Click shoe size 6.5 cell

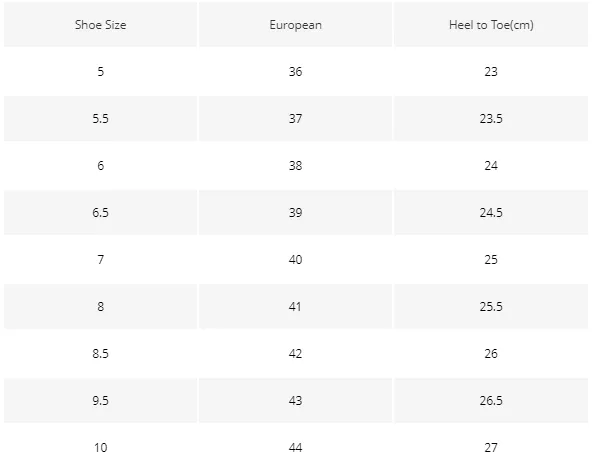[x=101, y=212]
